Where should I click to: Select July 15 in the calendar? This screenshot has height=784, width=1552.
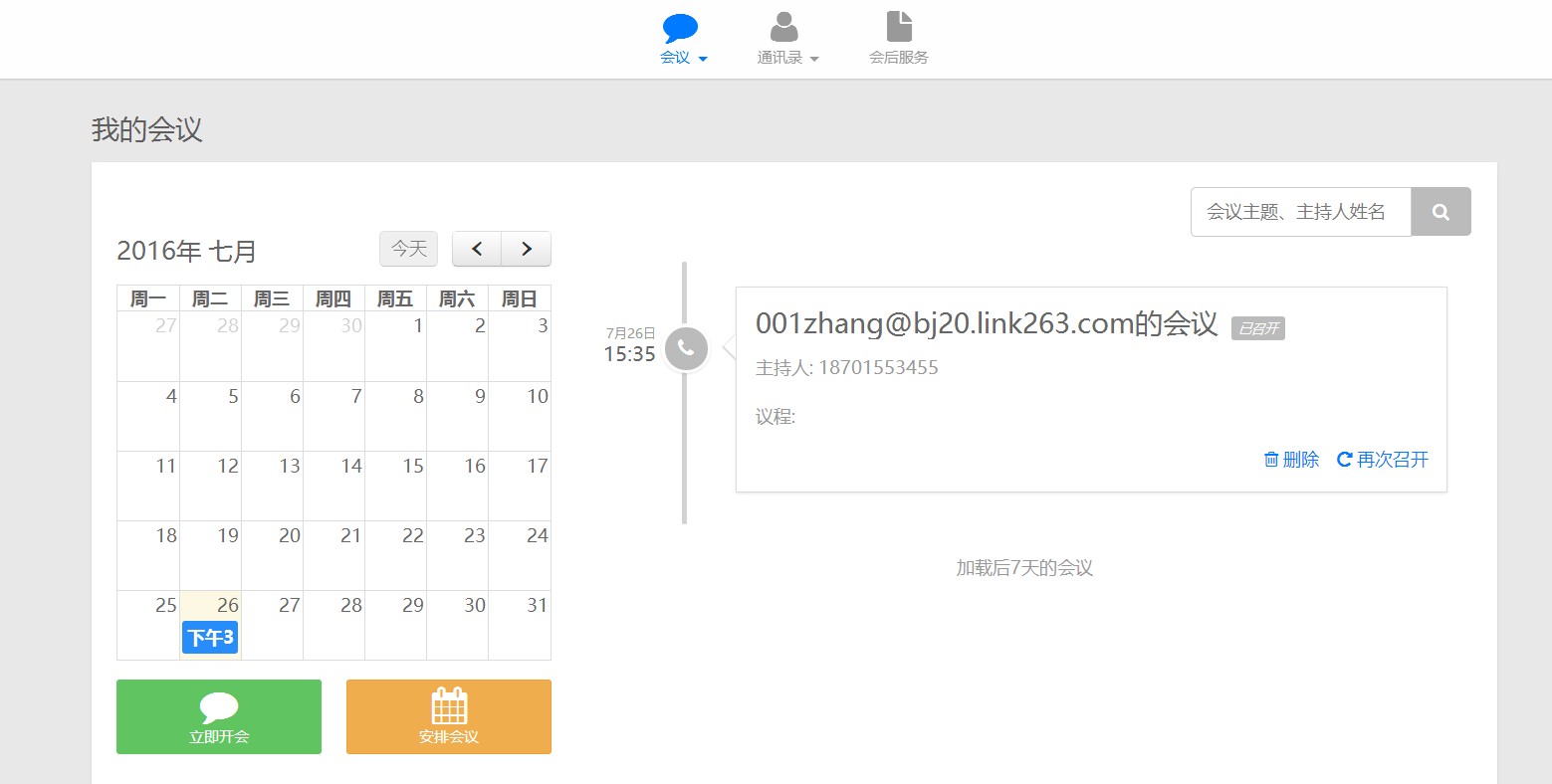(396, 486)
